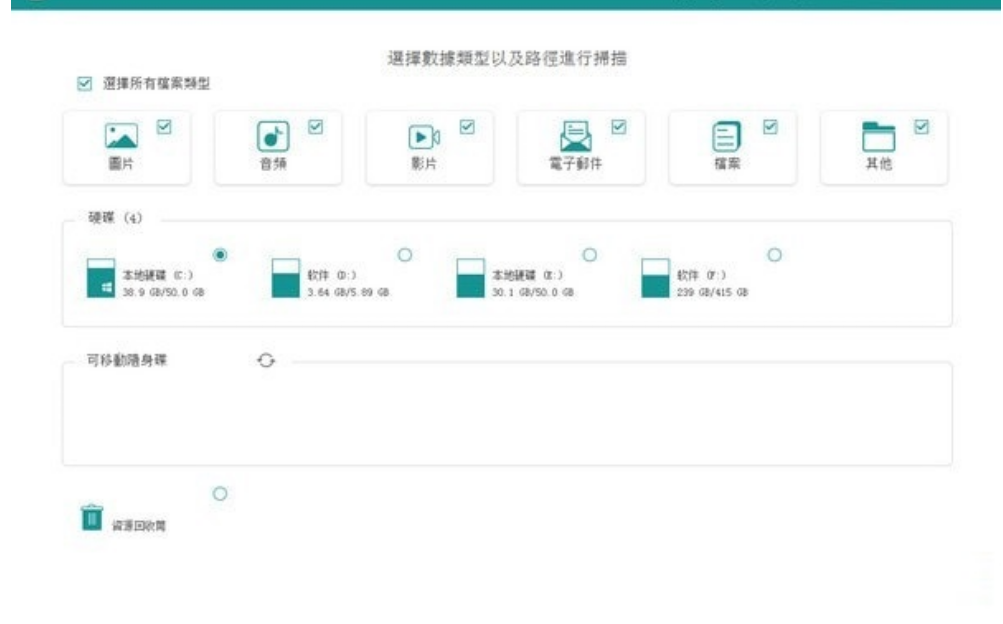Uncheck the checkbox on the 其他 card
The height and width of the screenshot is (624, 1003).
click(921, 126)
